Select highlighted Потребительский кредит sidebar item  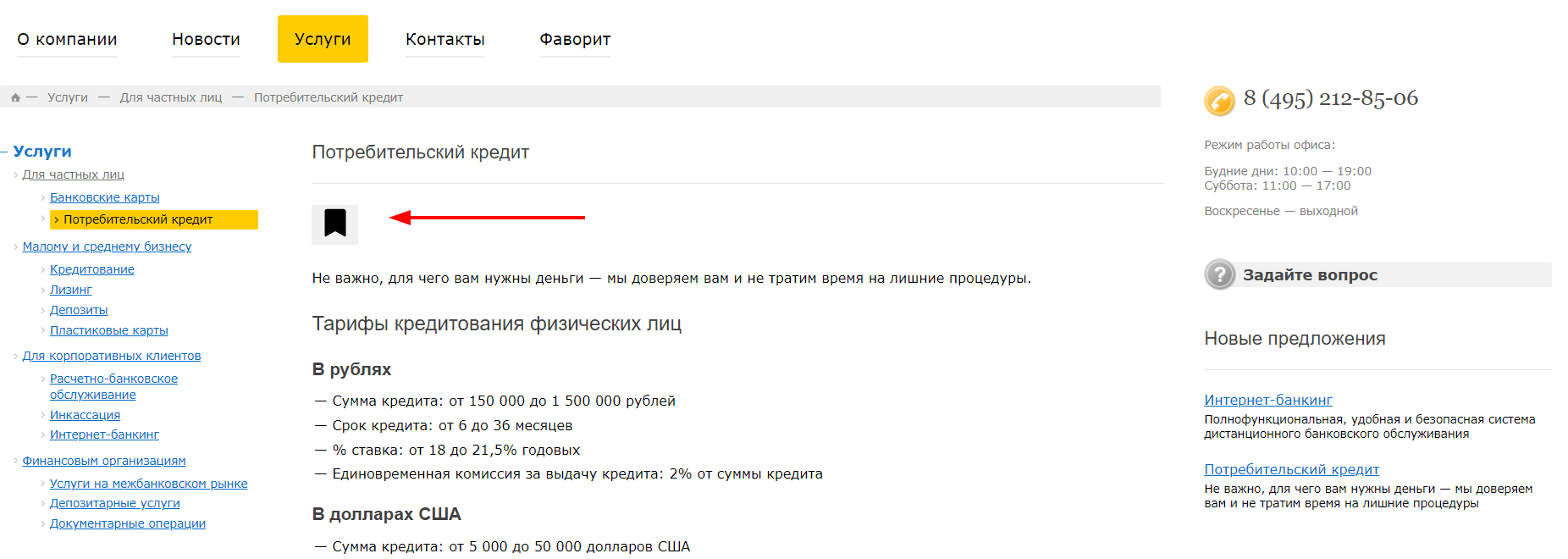tap(154, 219)
